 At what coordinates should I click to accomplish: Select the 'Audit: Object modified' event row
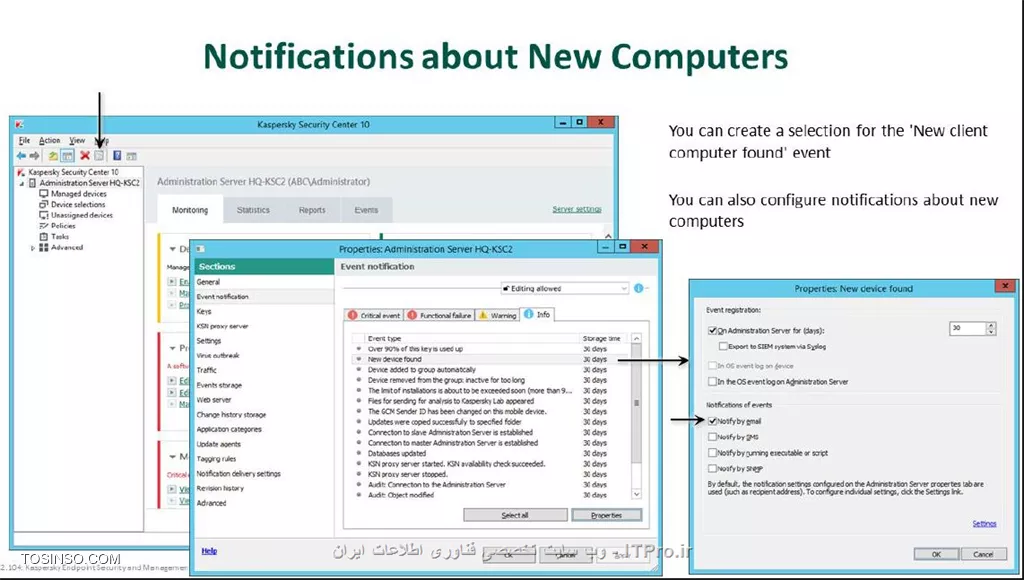490,495
